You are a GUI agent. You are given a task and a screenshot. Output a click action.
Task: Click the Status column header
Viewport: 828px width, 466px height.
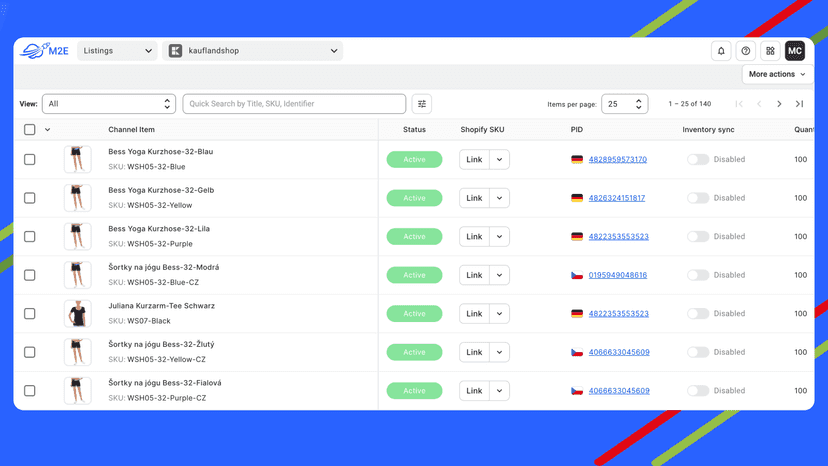[415, 129]
